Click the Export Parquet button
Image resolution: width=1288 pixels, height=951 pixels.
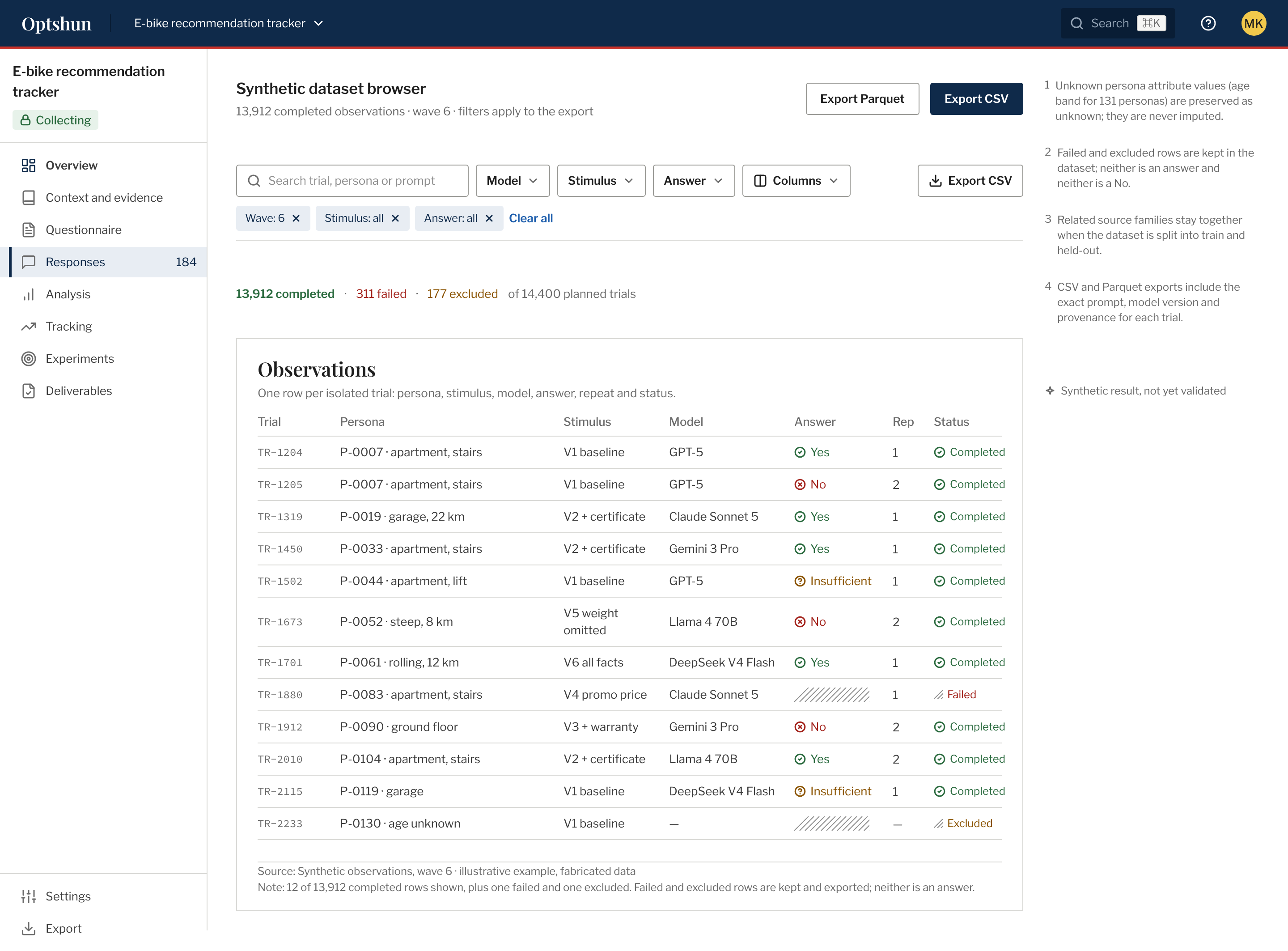862,99
